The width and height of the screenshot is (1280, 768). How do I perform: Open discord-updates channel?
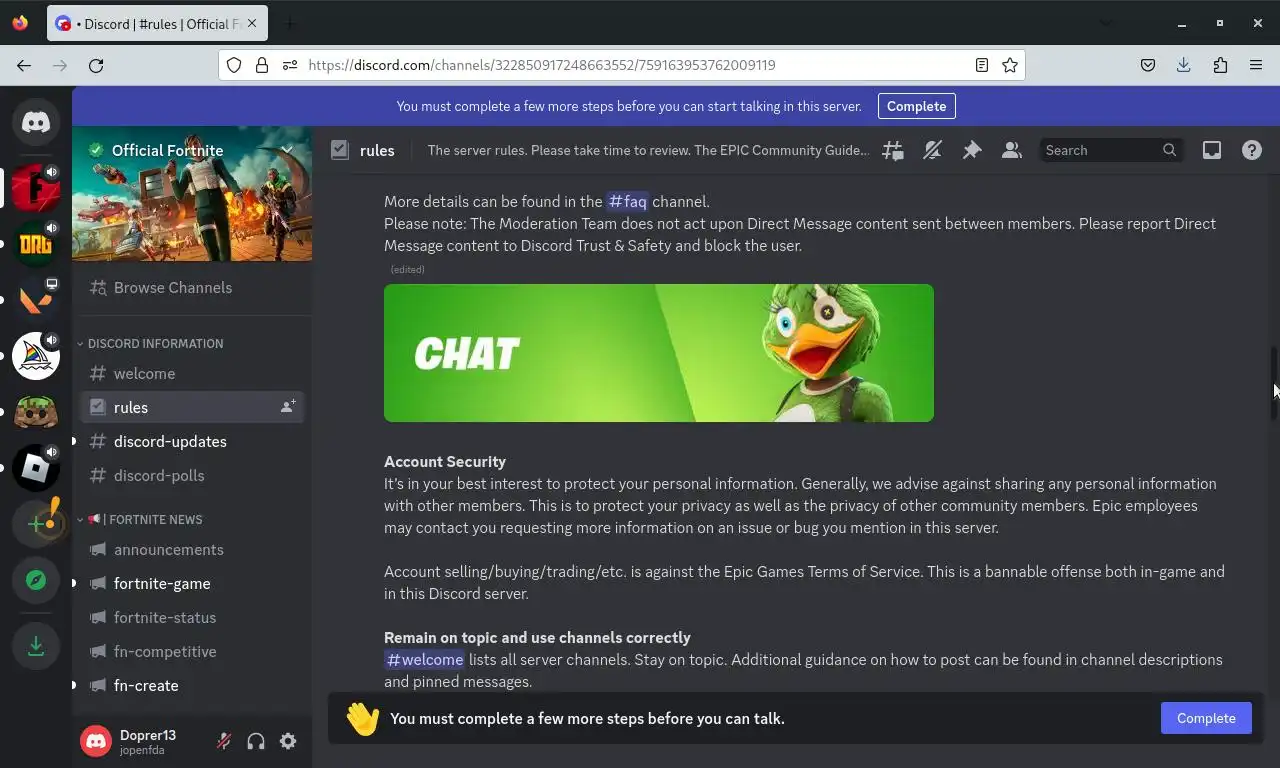(x=192, y=441)
